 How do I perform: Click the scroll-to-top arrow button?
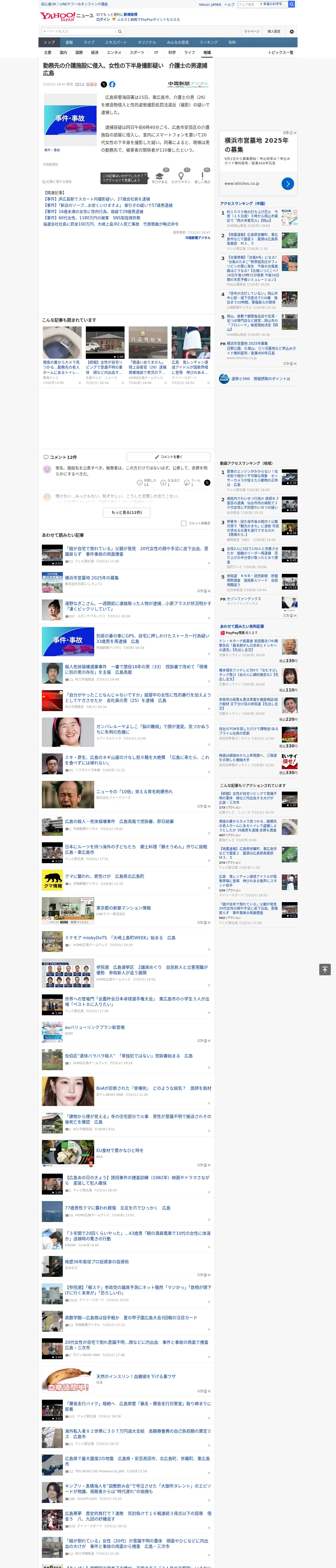[325, 970]
